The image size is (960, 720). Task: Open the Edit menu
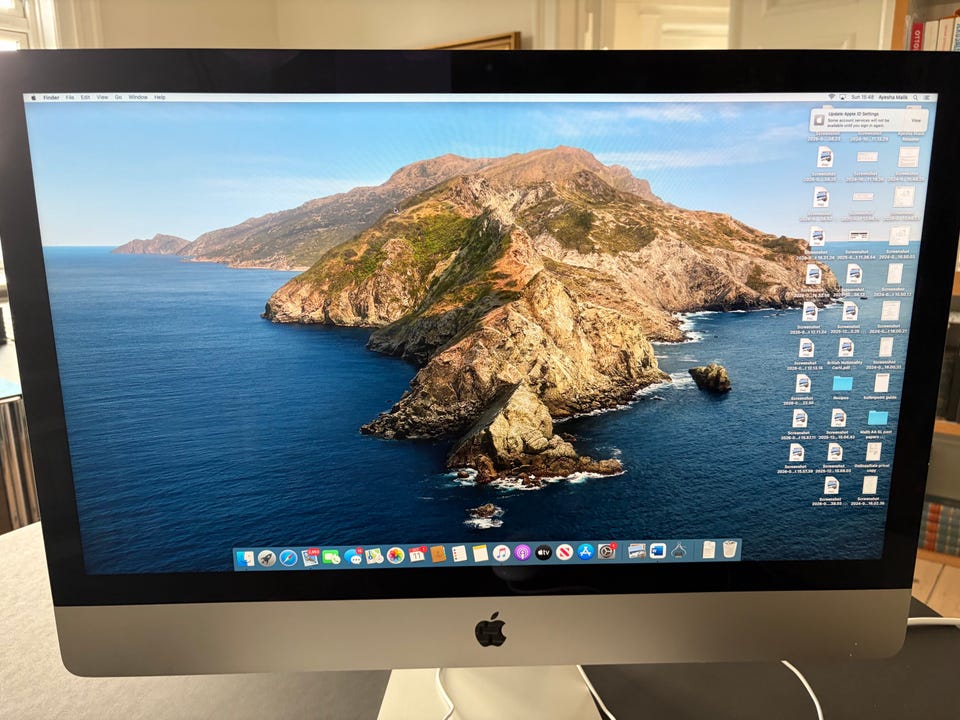(85, 97)
